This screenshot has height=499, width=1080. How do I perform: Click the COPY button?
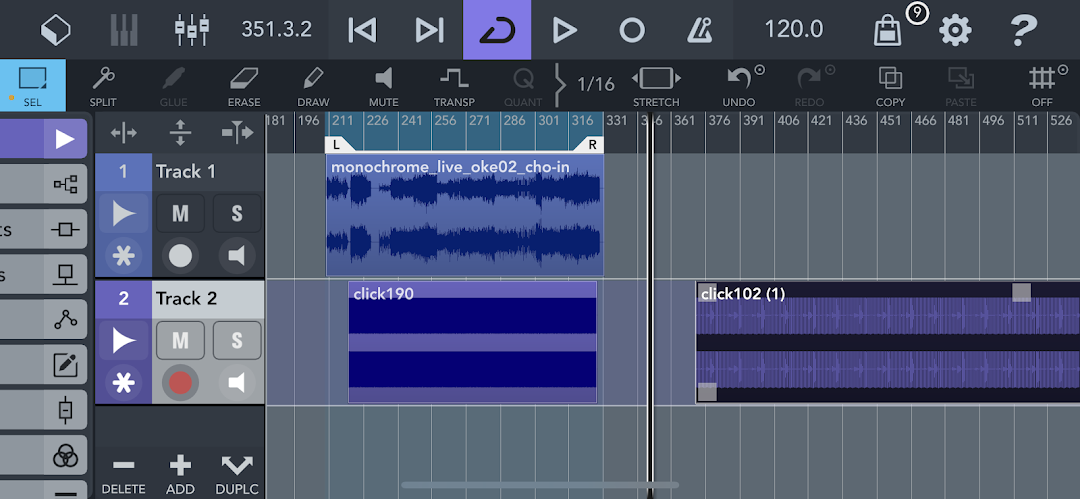click(x=891, y=85)
